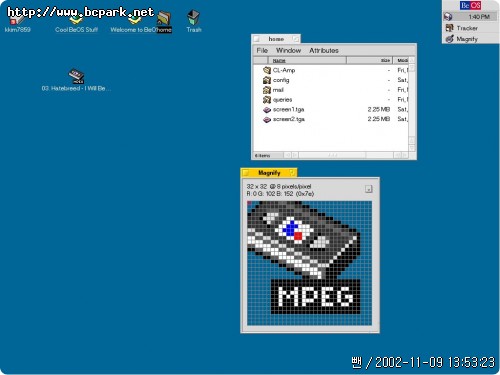This screenshot has width=500, height=375.
Task: Open the Magnify options popup button
Action: click(x=368, y=189)
